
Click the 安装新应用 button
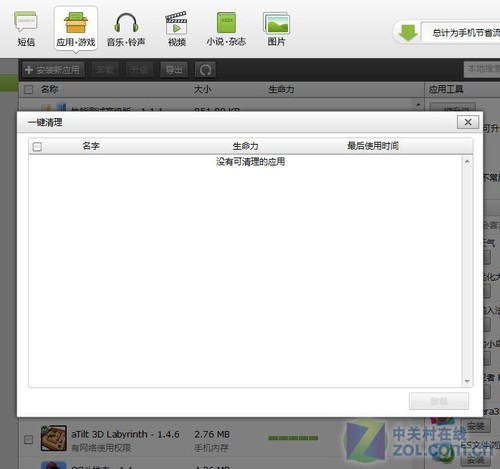tap(53, 70)
